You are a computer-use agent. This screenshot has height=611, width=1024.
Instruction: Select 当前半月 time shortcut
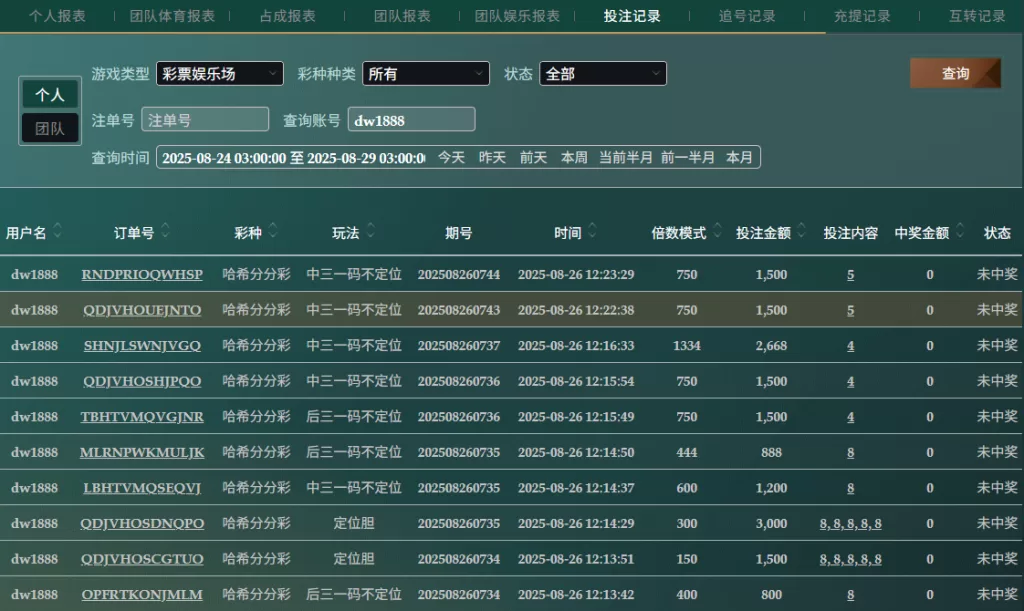pos(626,157)
